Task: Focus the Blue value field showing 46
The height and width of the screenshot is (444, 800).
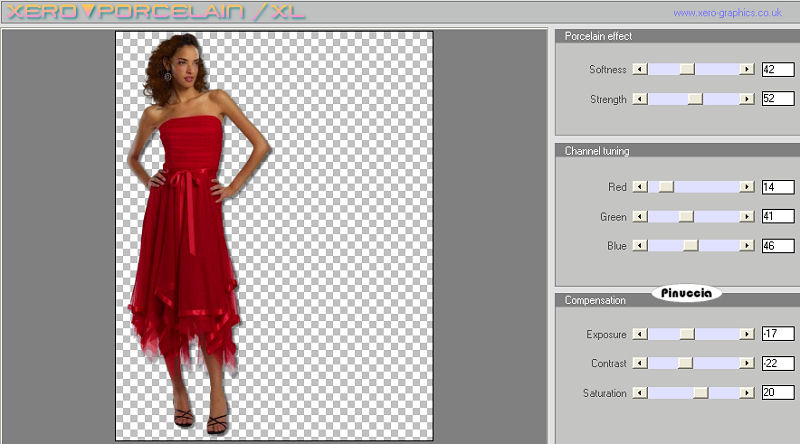Action: [x=778, y=245]
